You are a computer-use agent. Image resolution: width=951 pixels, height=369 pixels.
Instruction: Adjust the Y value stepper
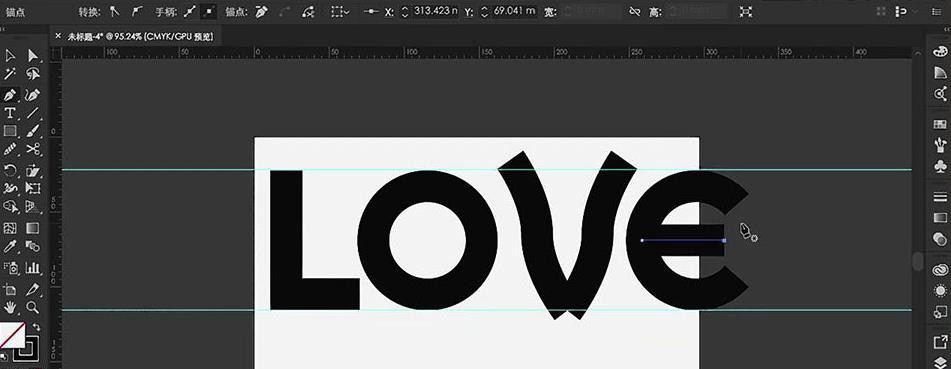[x=484, y=12]
